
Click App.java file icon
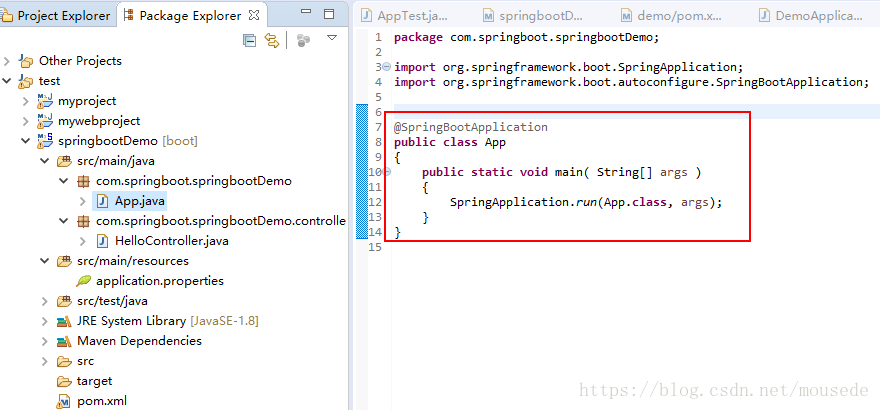pos(102,201)
